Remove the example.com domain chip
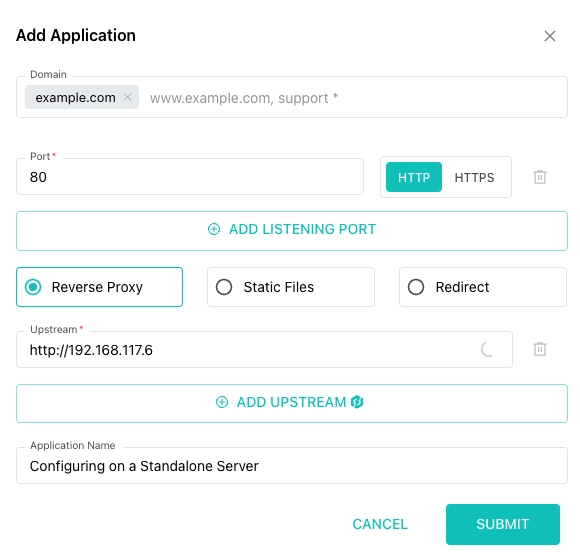The image size is (580, 558). (x=128, y=97)
